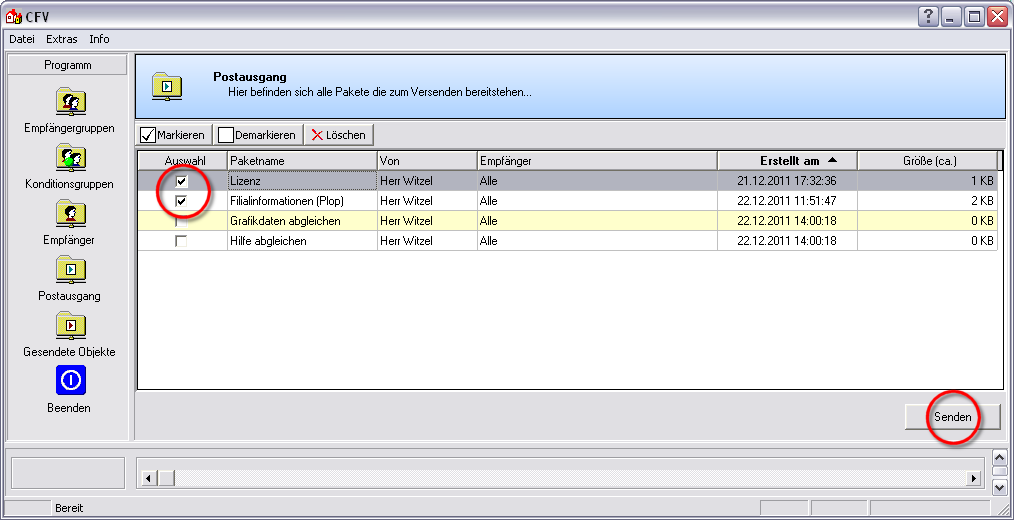Uncheck the Lizenz package checkbox
Screen dimensions: 1014x520
pos(181,181)
